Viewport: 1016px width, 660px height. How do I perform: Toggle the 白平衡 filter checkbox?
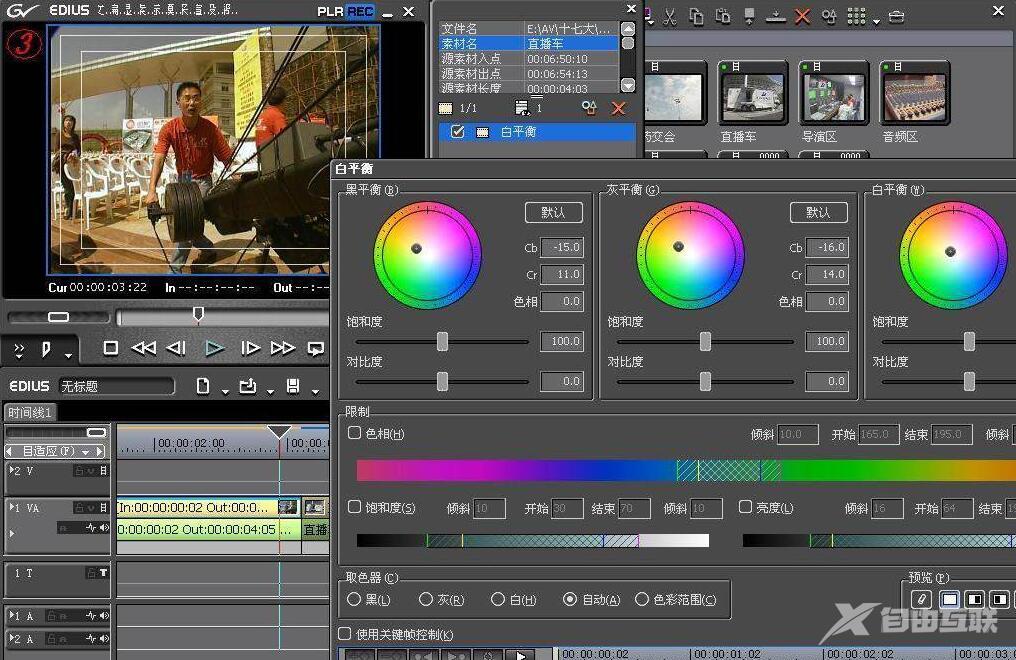click(458, 132)
